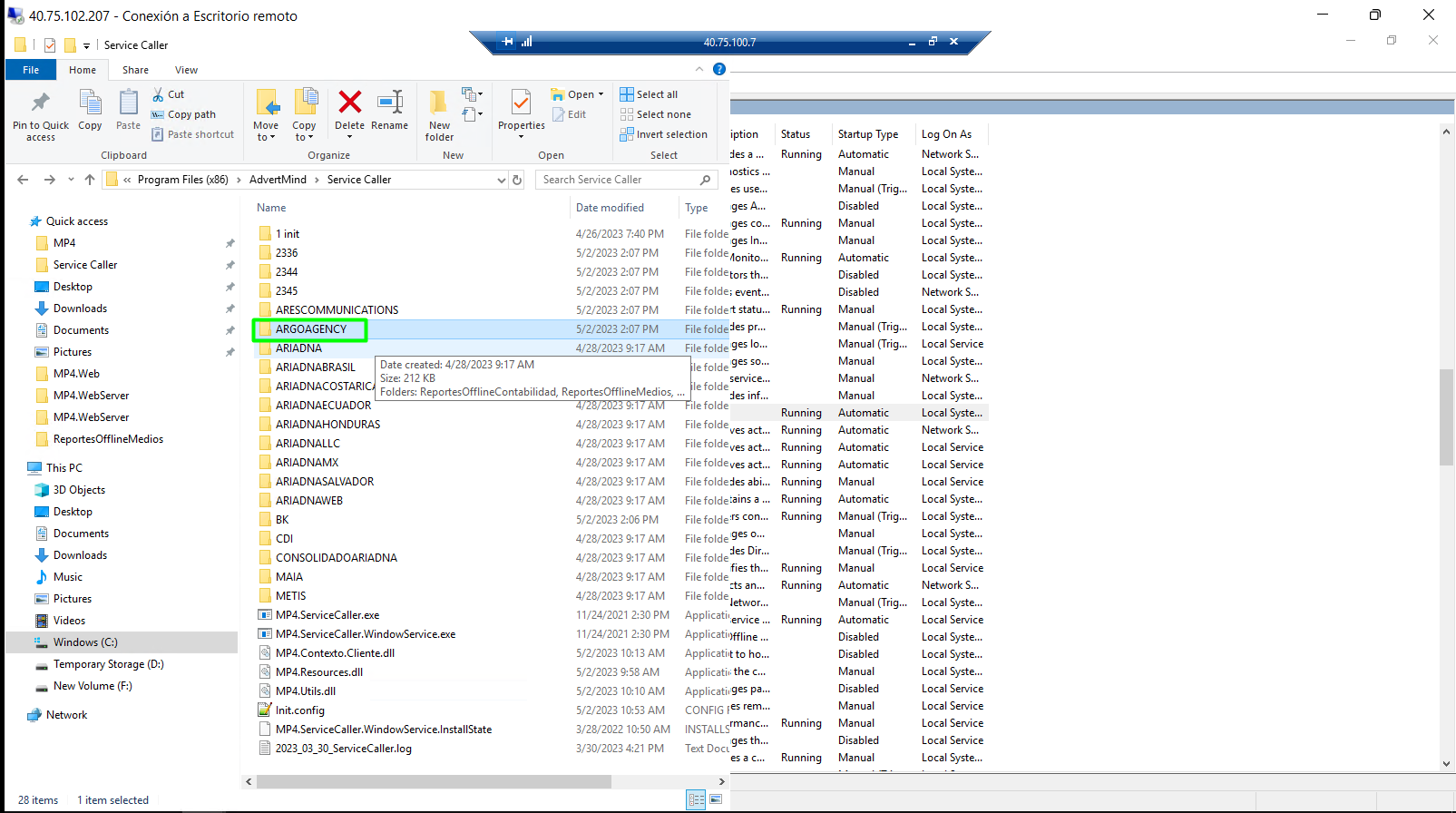Click the blue Help question icon

point(719,69)
